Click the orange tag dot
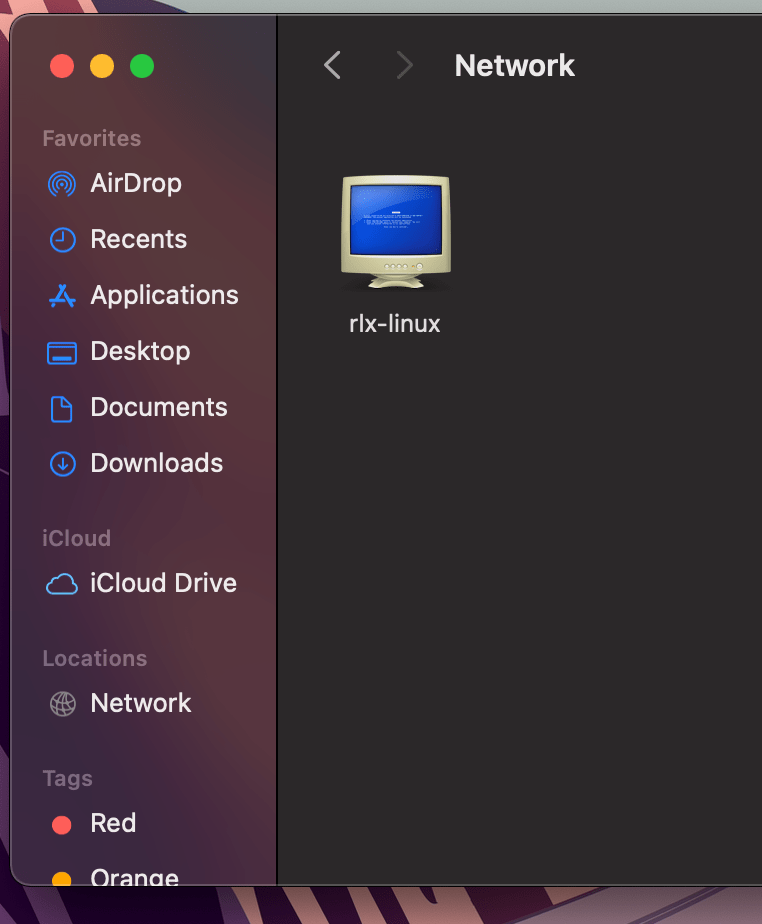This screenshot has height=924, width=762. (x=62, y=879)
